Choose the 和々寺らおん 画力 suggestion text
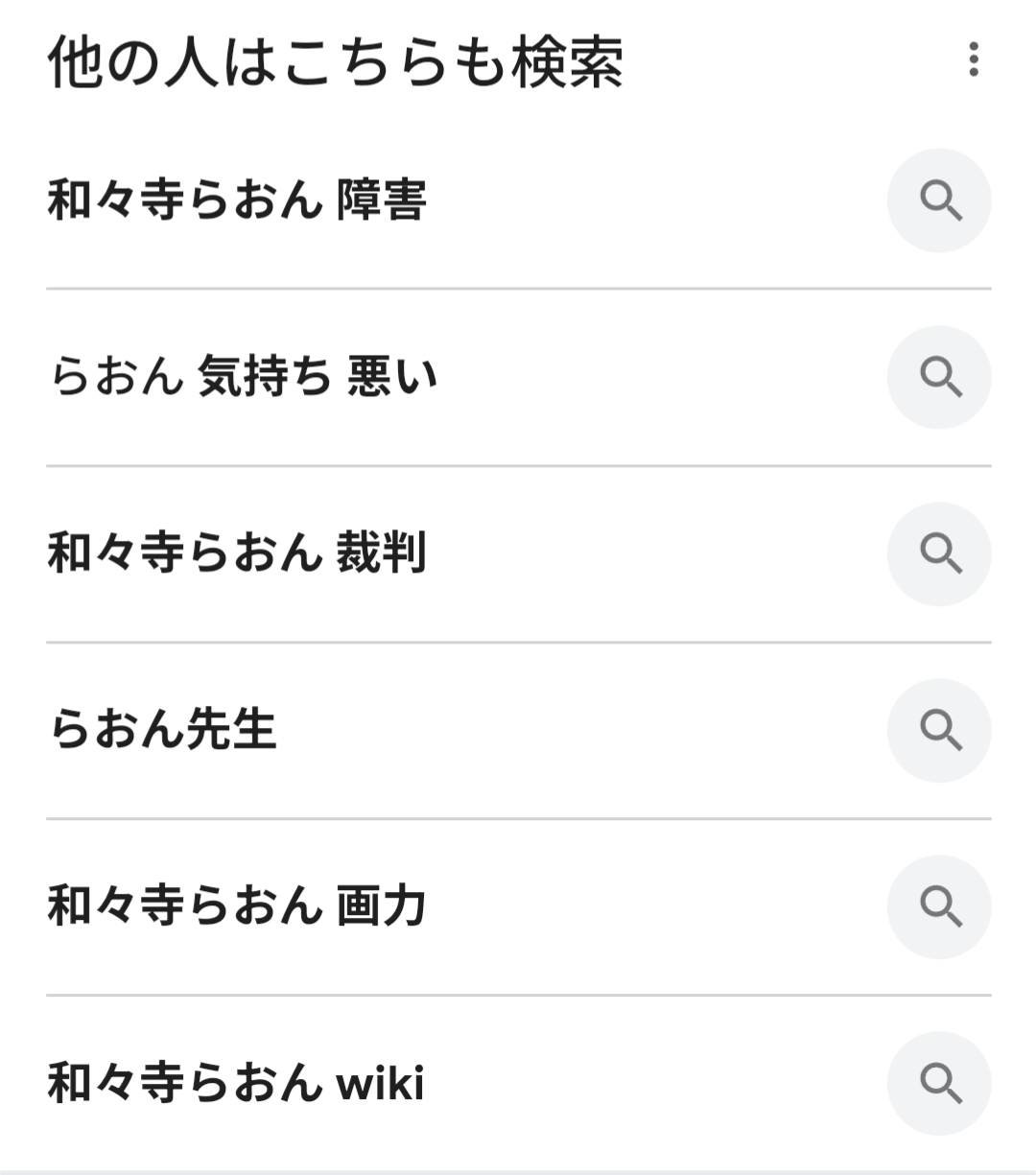 click(x=237, y=906)
